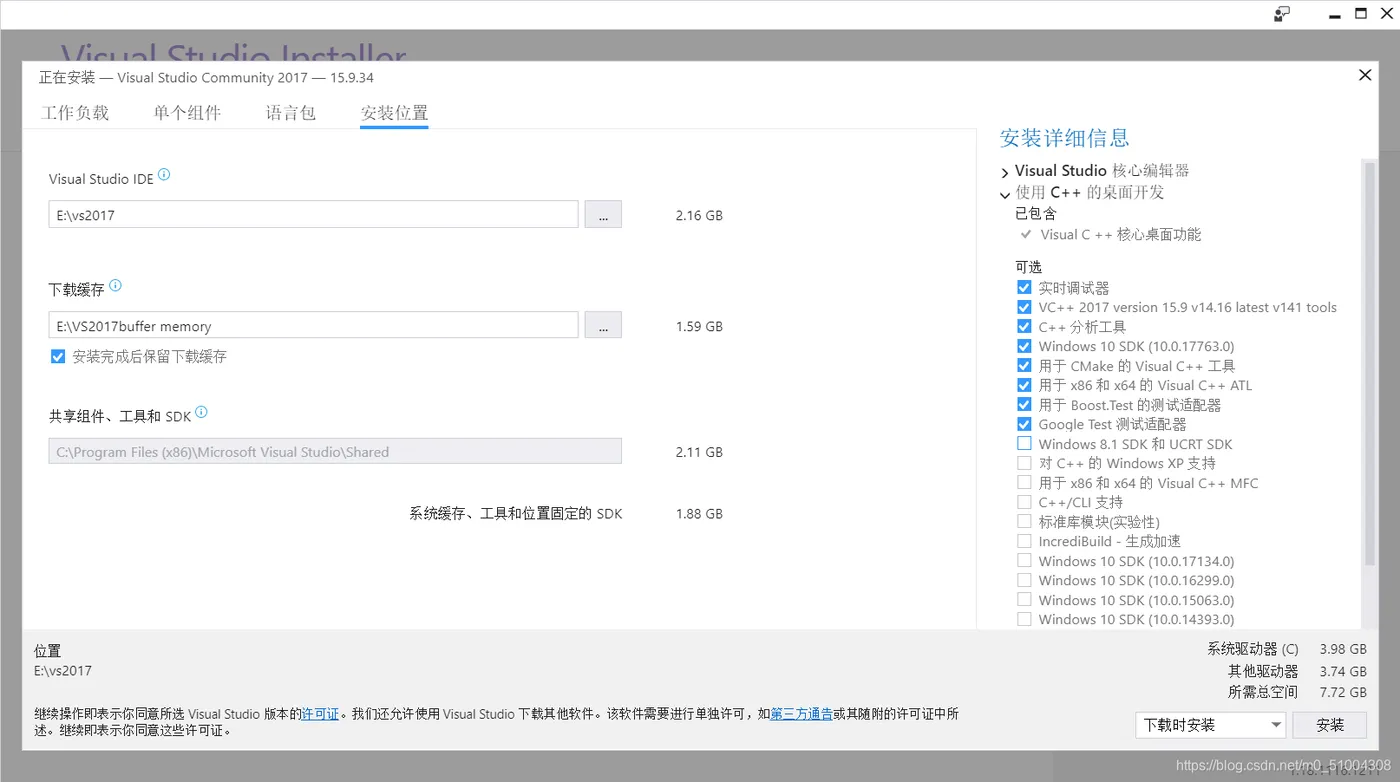Click info icon next to 共享组件、工具和 SDK
Image resolution: width=1400 pixels, height=782 pixels.
201,412
